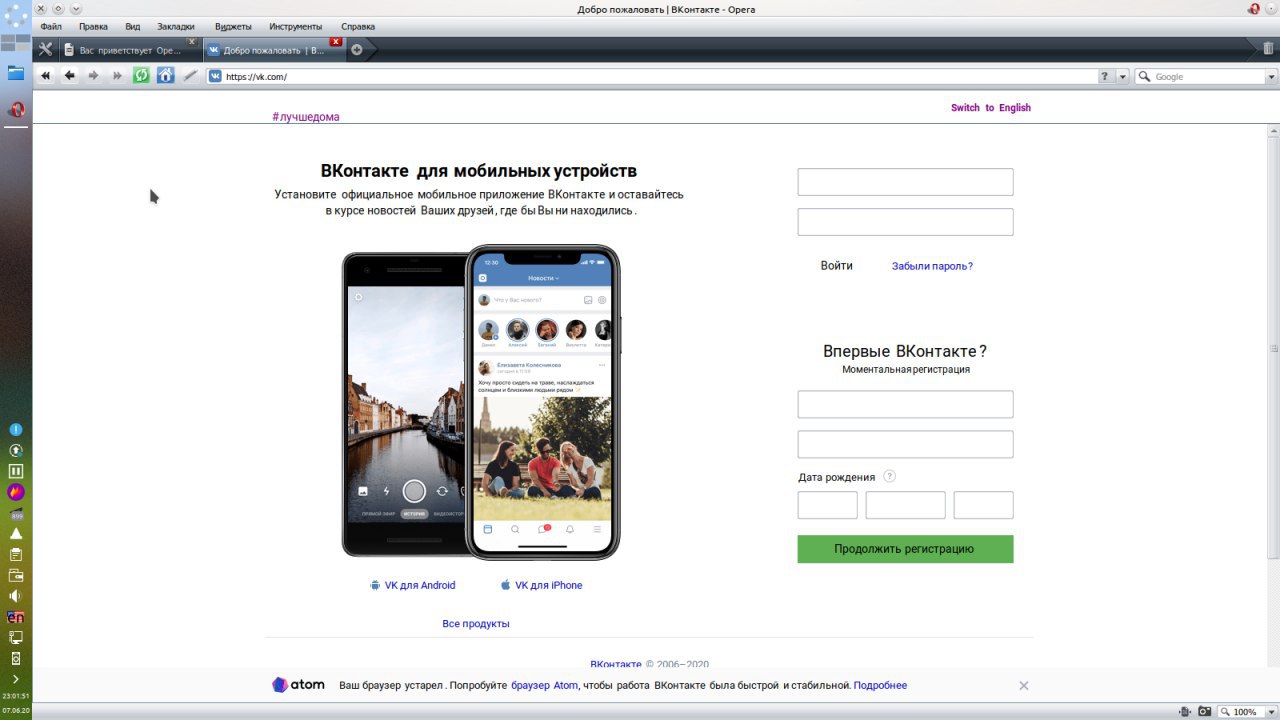Close the 'Вас приветствует Opera' tab

click(192, 42)
